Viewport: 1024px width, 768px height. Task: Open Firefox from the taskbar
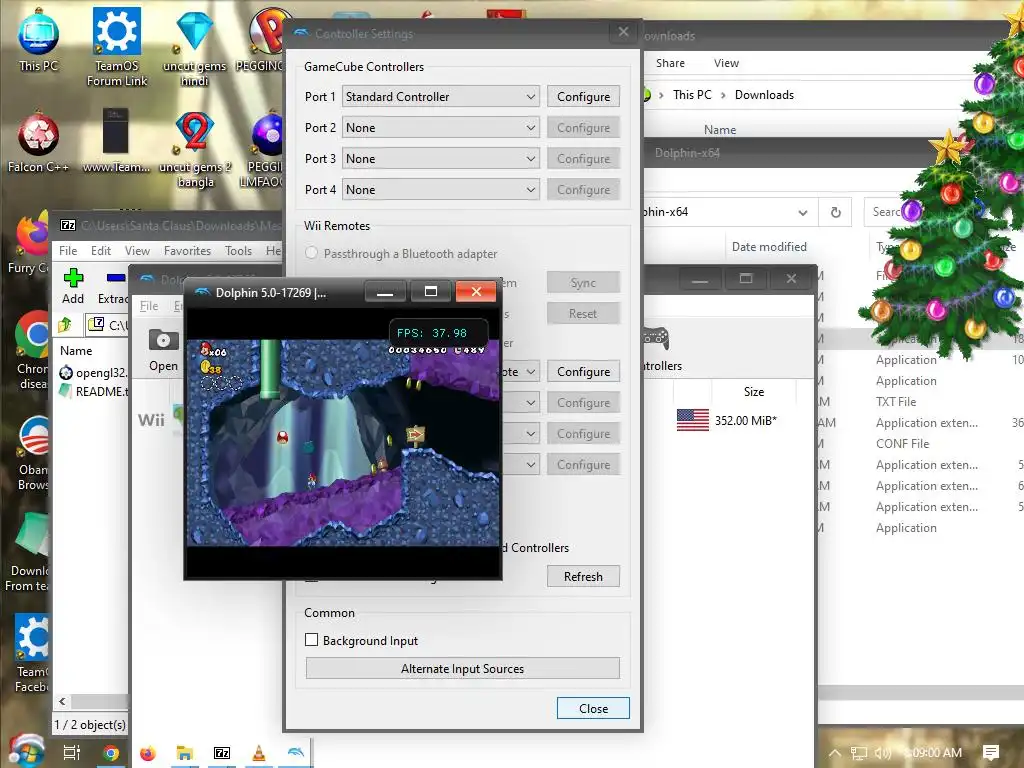148,754
